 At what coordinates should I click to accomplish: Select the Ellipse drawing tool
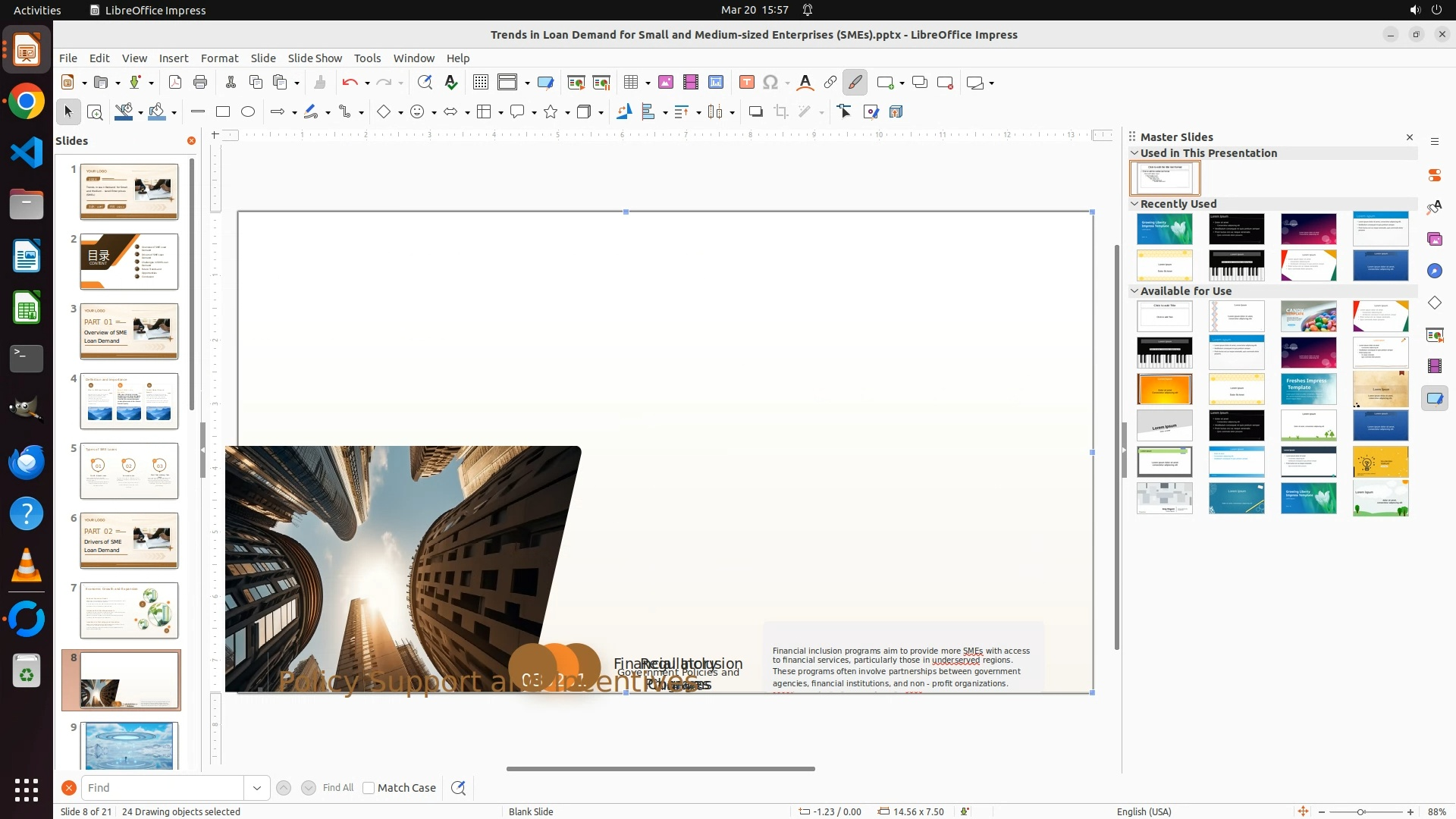[x=248, y=112]
